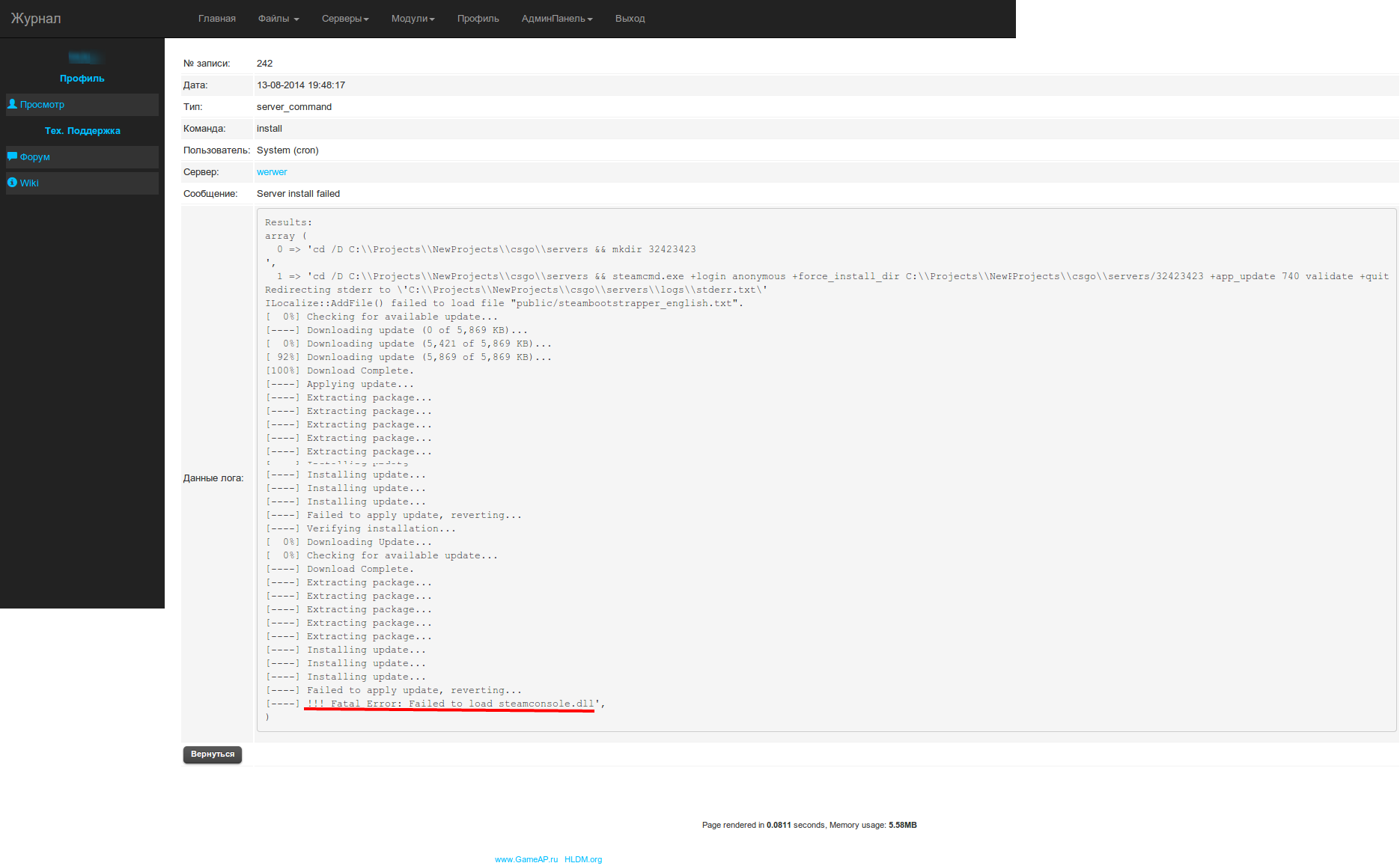Viewport: 1400px width, 866px height.
Task: Open the Модули dropdown menu
Action: [413, 19]
